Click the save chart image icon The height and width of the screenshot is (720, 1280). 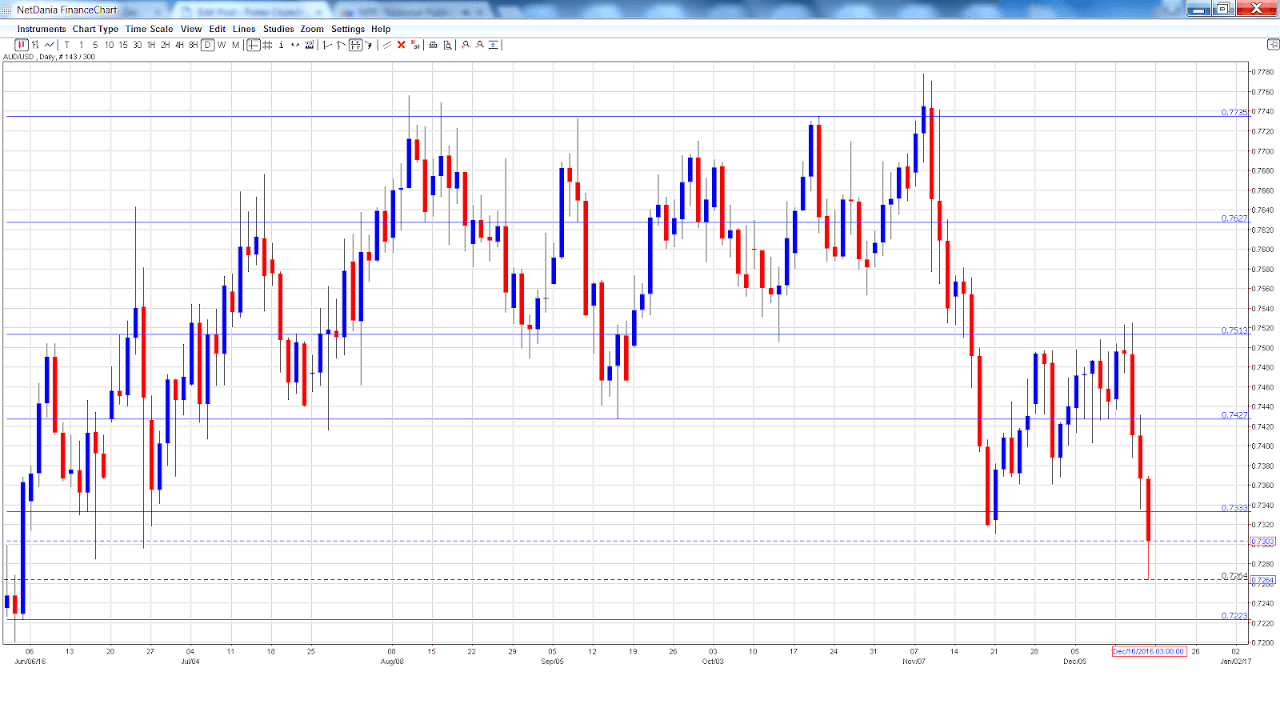pyautogui.click(x=309, y=45)
